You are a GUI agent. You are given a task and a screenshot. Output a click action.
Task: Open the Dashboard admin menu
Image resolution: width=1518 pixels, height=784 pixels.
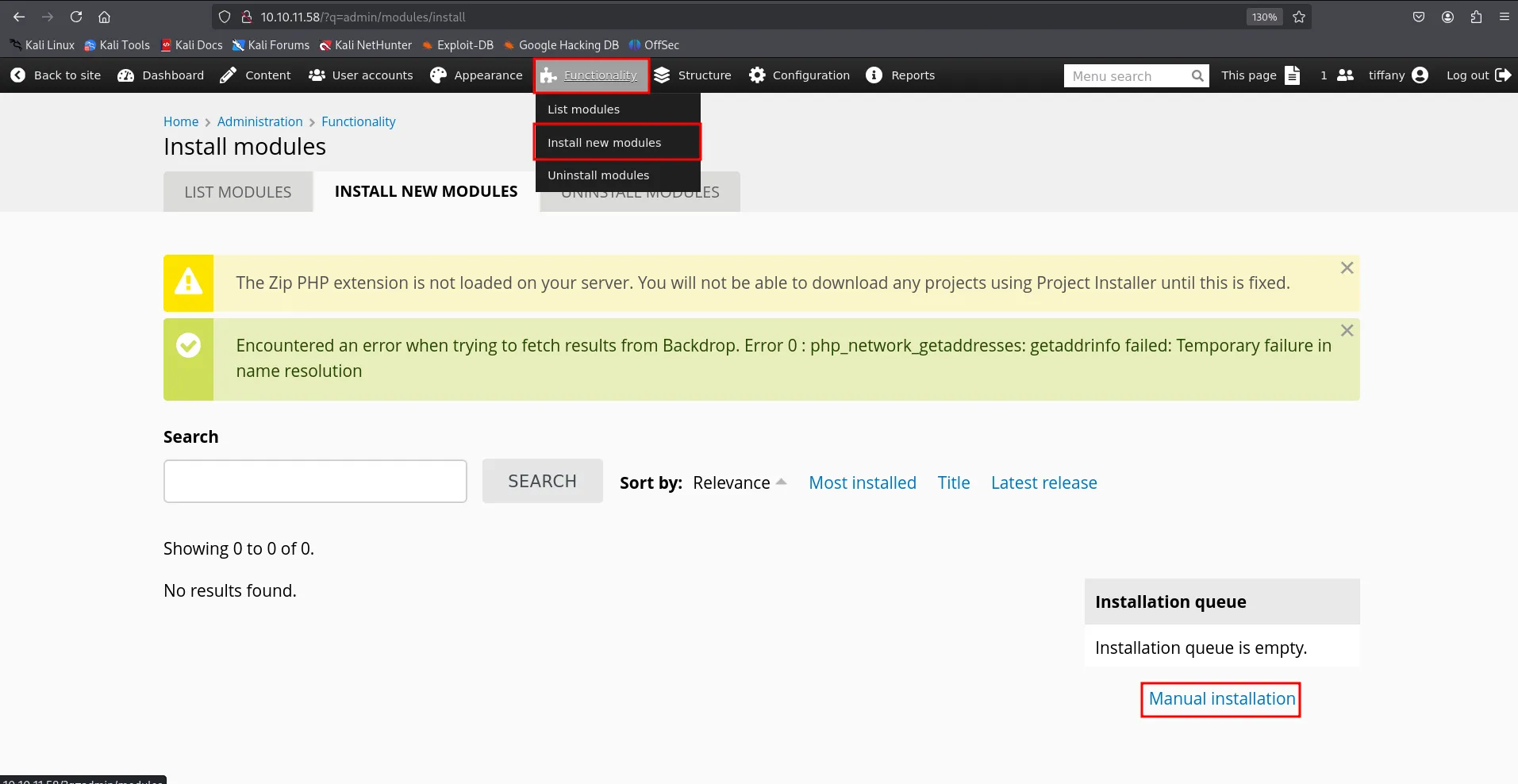coord(161,75)
